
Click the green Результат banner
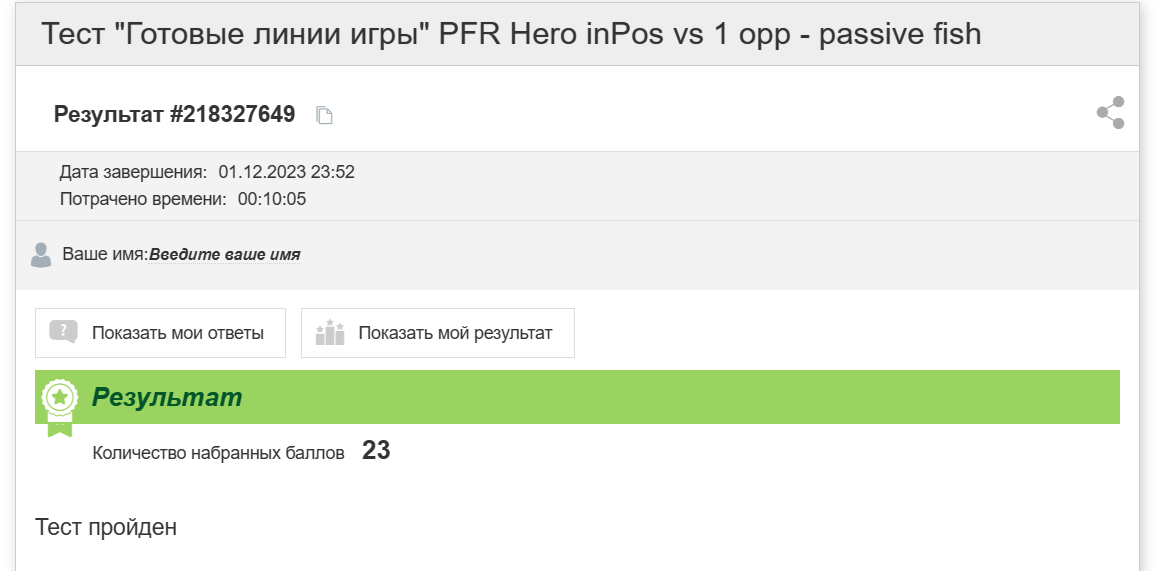[x=577, y=397]
